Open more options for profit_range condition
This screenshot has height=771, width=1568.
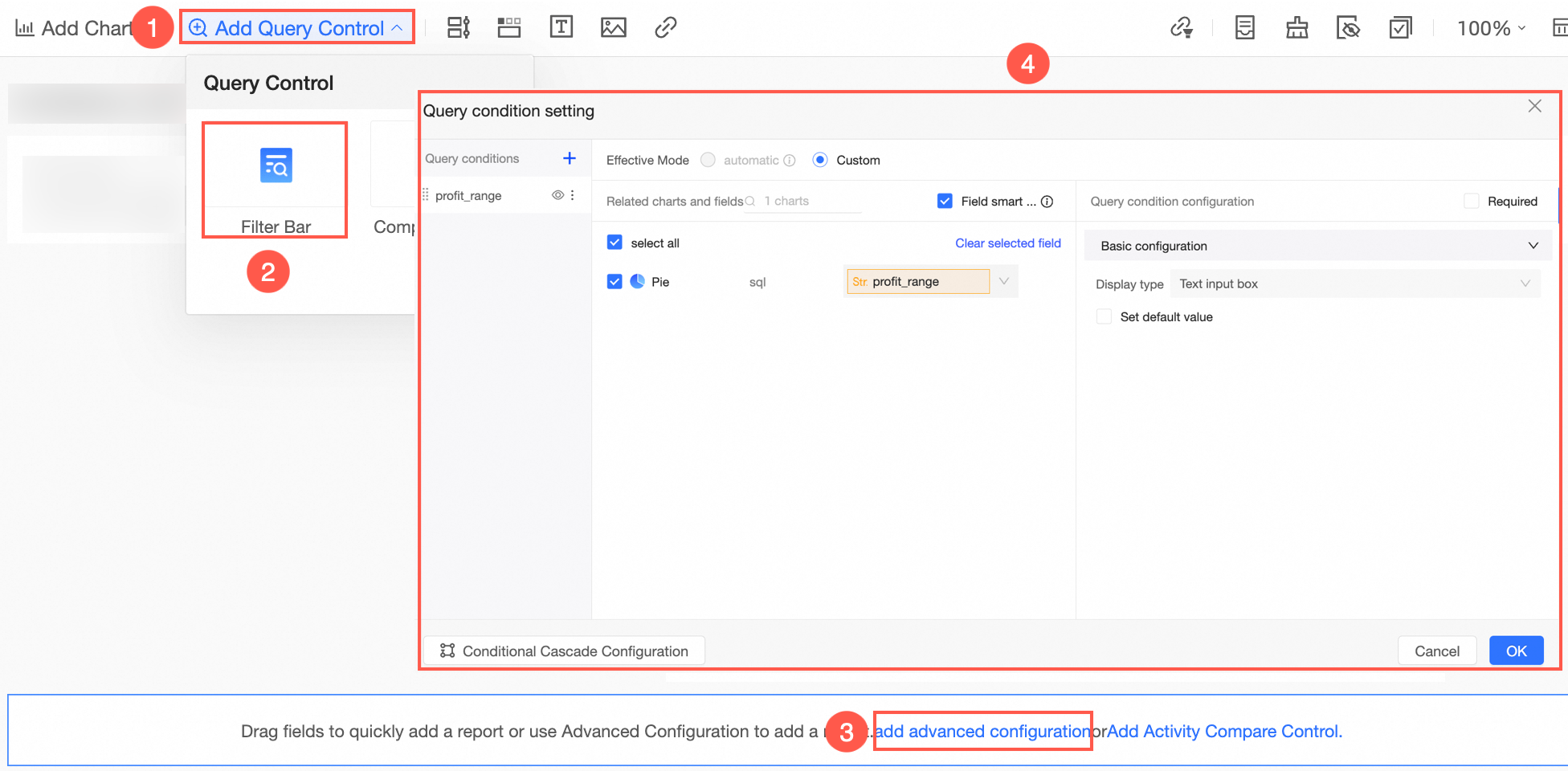(573, 195)
